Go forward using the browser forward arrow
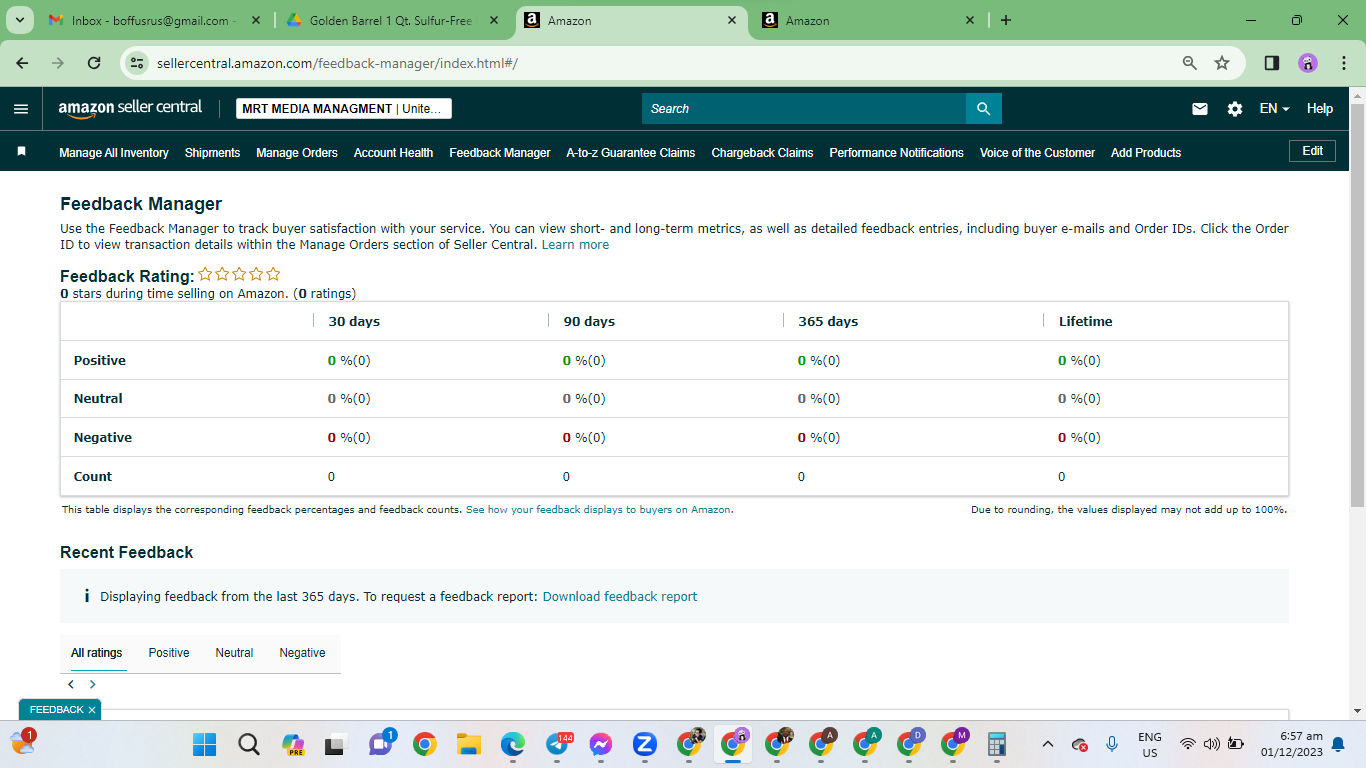Image resolution: width=1366 pixels, height=768 pixels. tap(58, 63)
